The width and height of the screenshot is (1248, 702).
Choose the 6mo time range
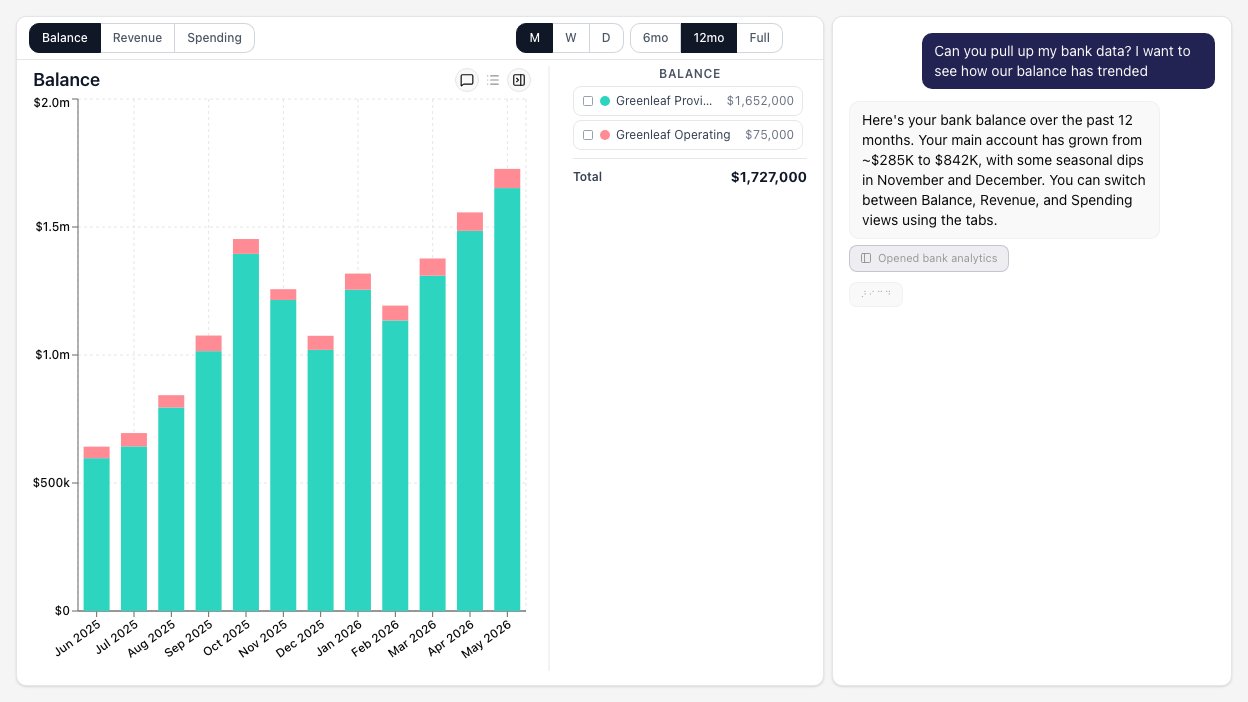click(655, 38)
